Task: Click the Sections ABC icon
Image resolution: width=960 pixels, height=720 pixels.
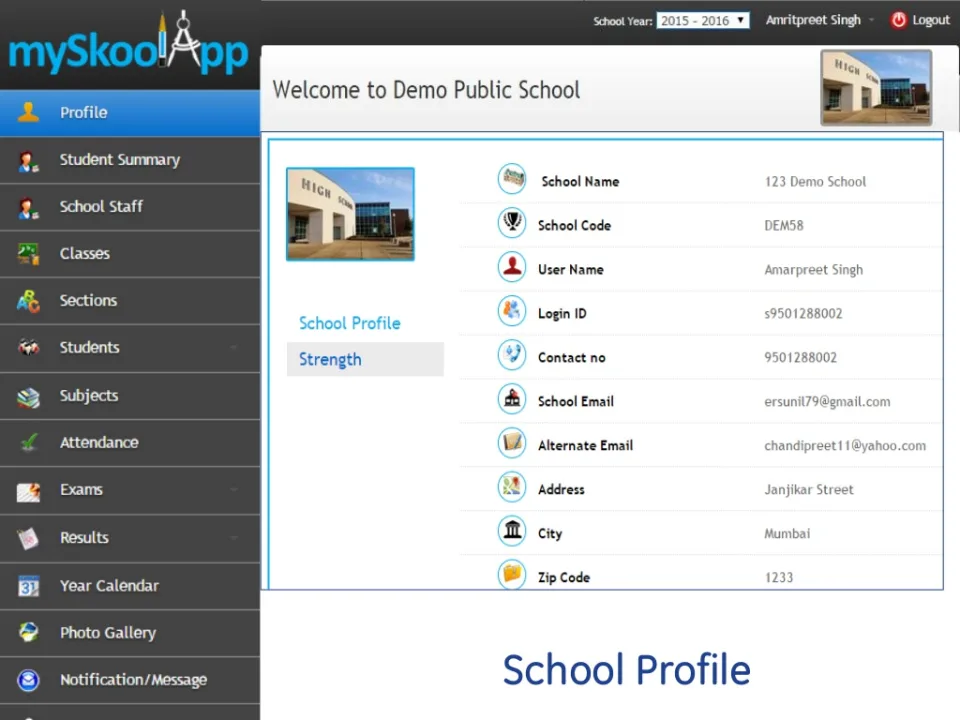Action: [x=28, y=301]
